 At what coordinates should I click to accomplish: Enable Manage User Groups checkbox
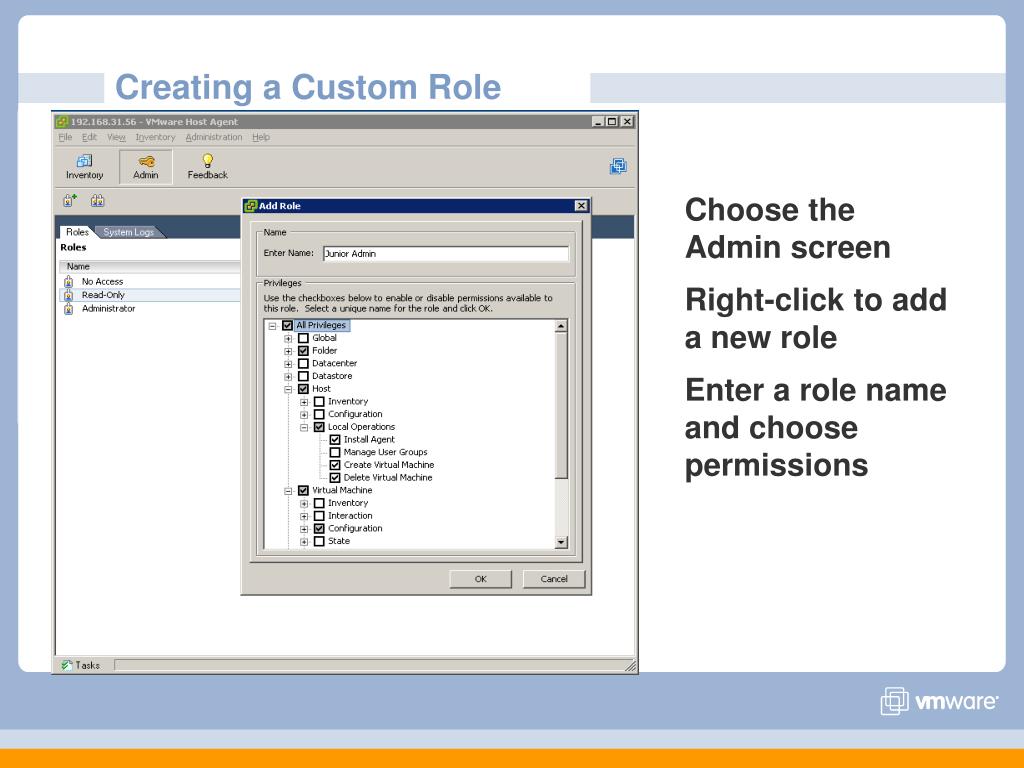tap(335, 452)
